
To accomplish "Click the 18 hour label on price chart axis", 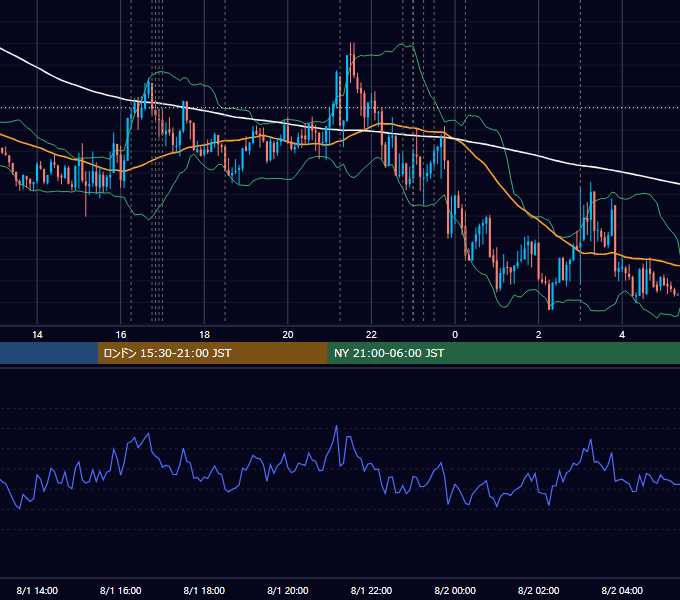I will (x=204, y=335).
